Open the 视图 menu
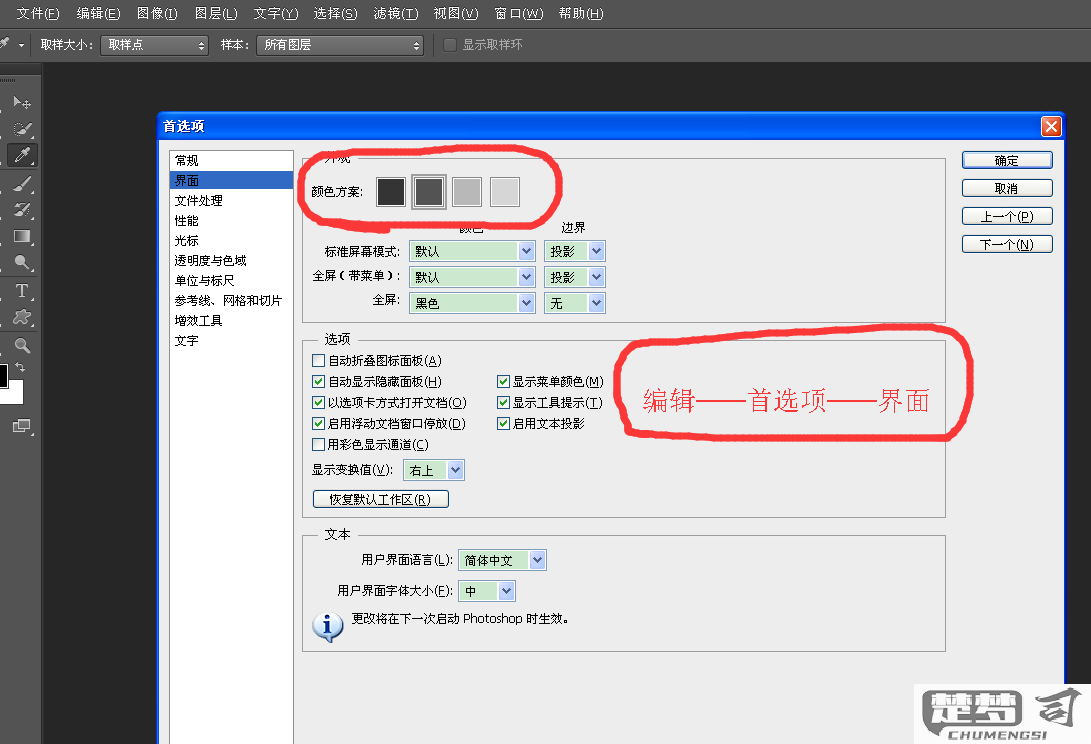Screen dimensions: 1091x744 [456, 13]
